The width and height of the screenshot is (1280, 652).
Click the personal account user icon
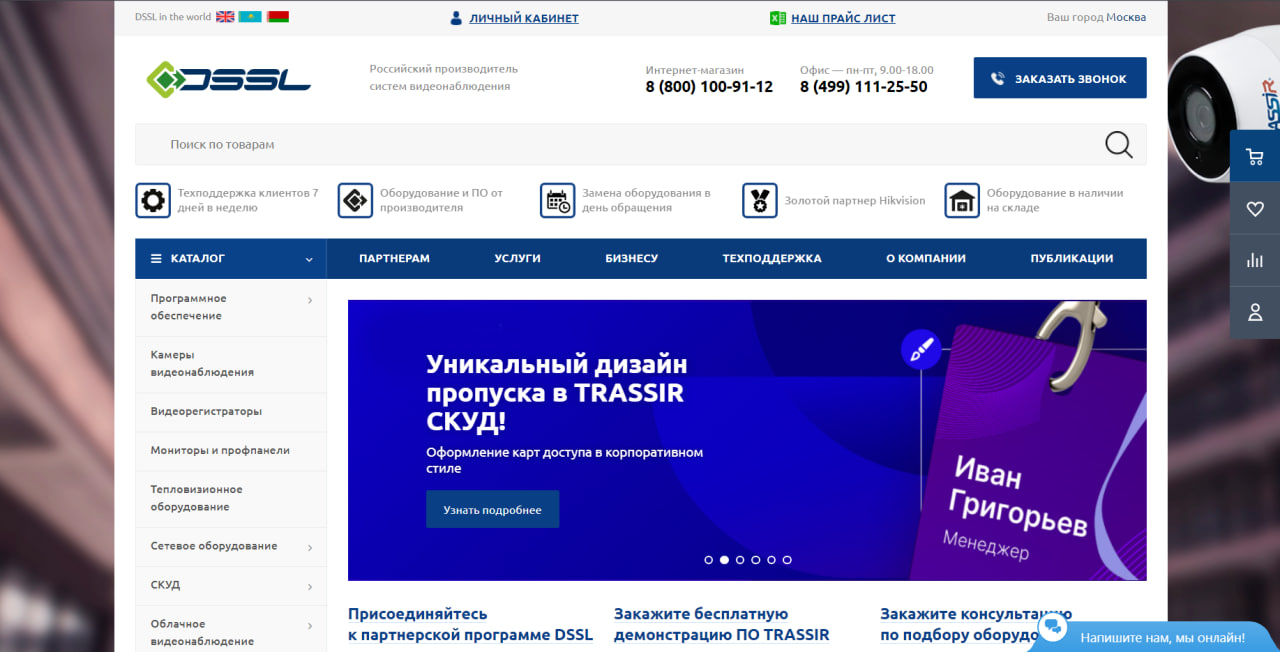click(x=456, y=18)
